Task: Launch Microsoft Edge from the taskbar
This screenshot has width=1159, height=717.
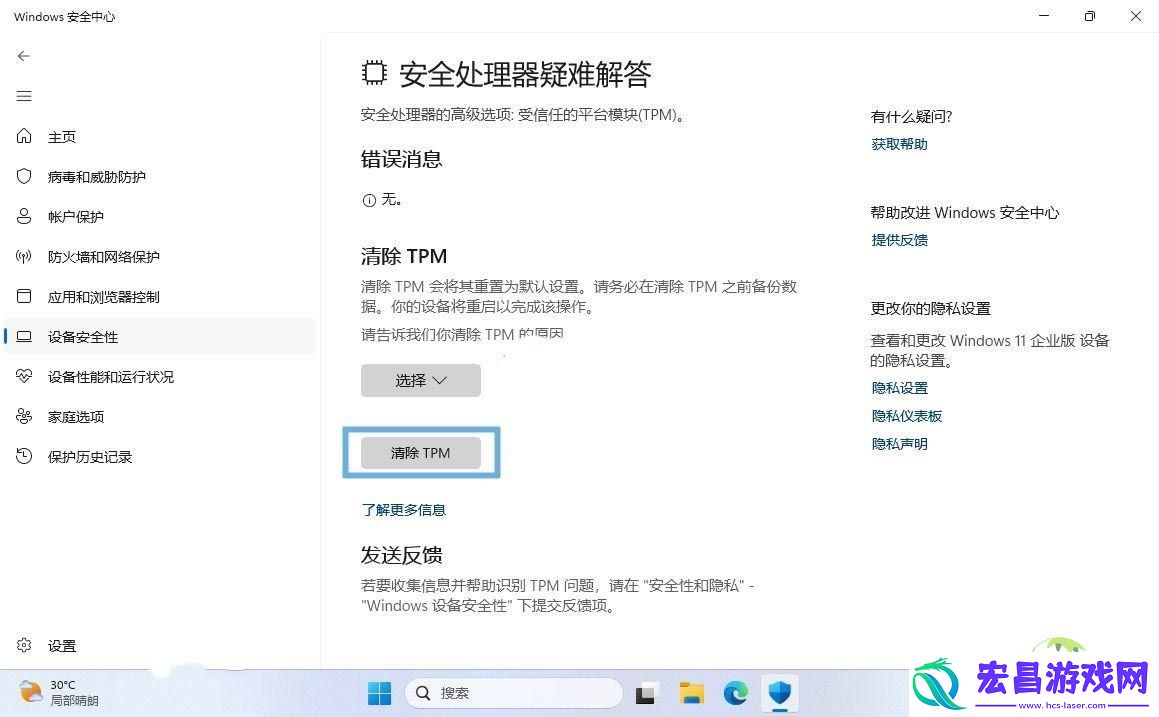Action: click(735, 693)
